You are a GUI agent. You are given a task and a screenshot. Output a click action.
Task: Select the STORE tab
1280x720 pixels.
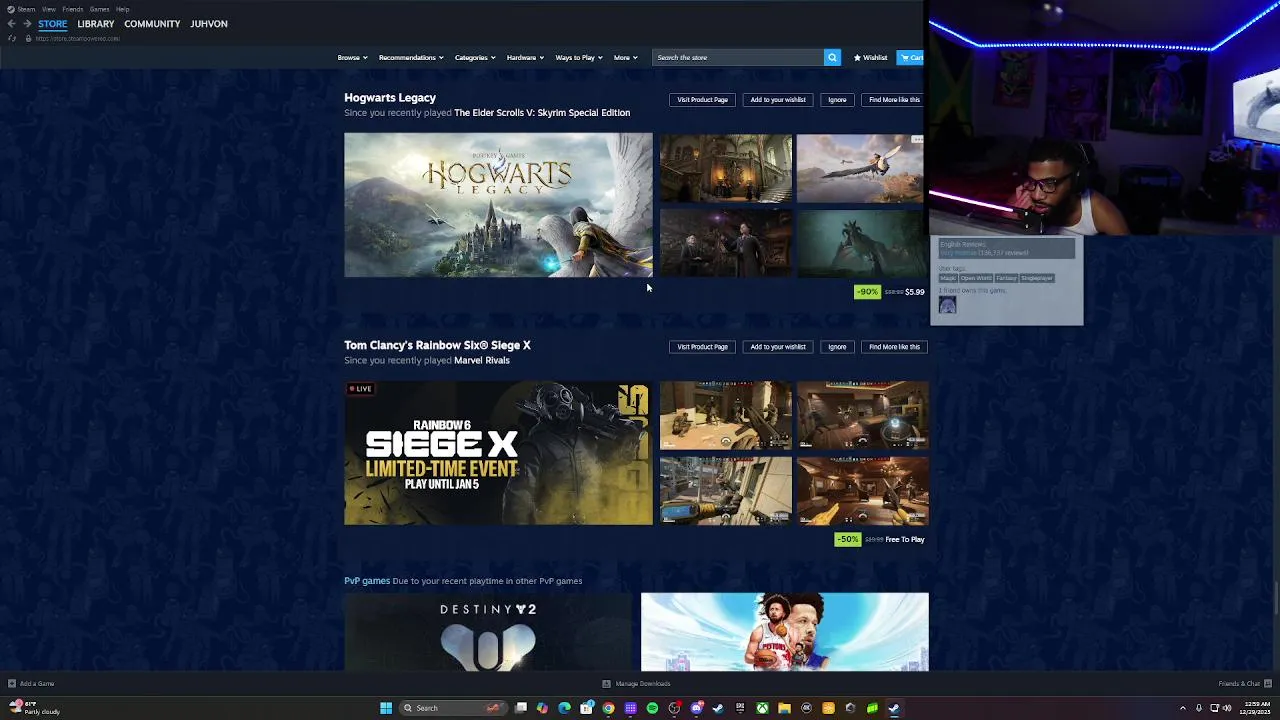(53, 24)
